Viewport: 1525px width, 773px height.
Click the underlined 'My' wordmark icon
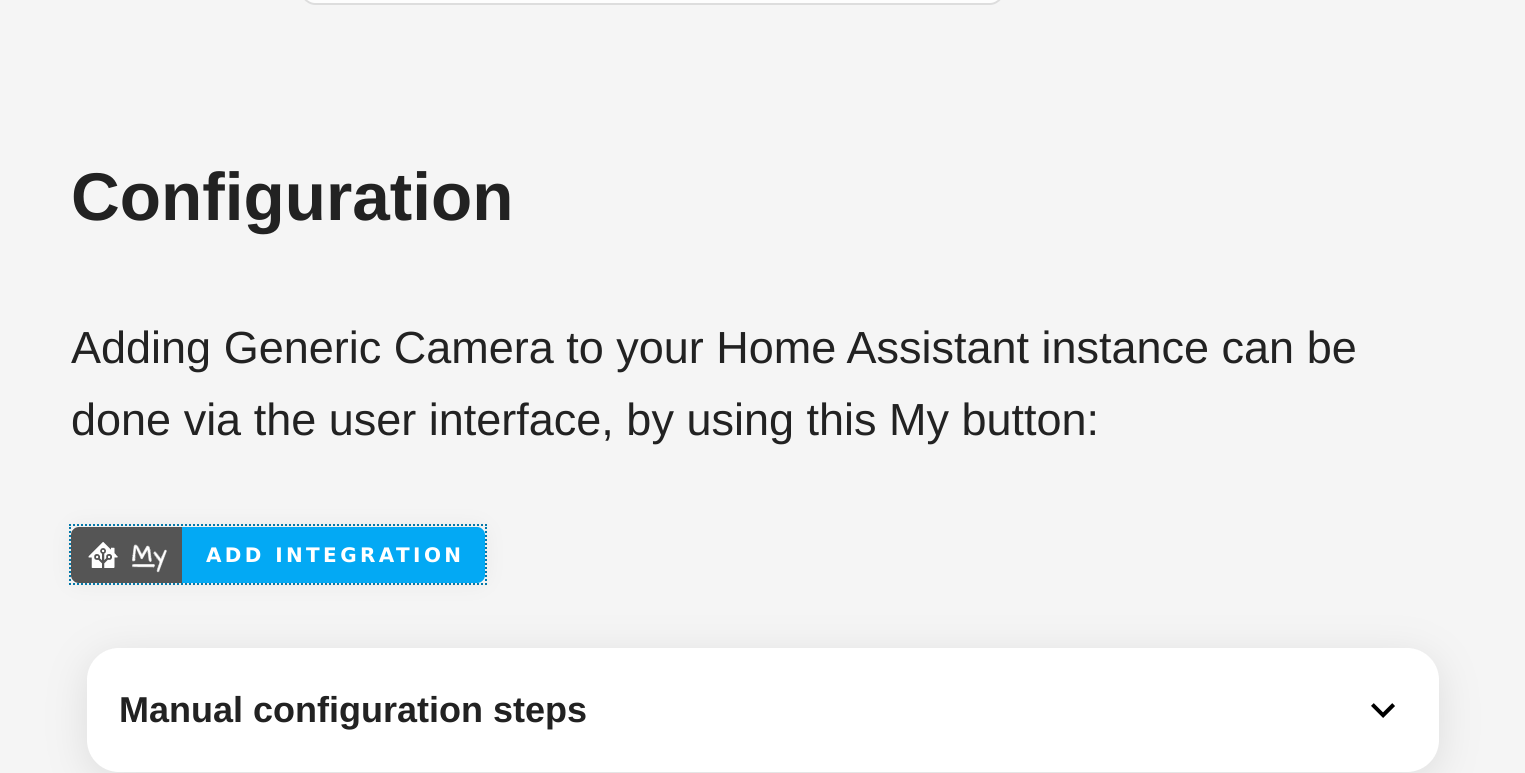pos(148,555)
